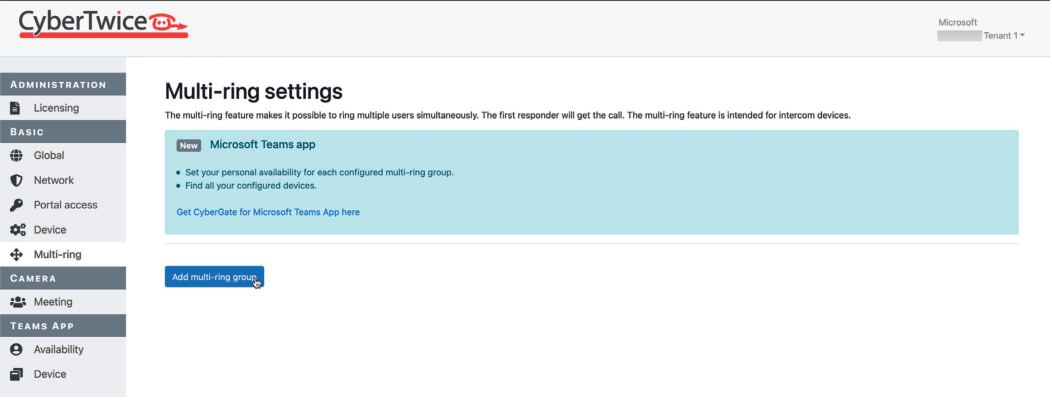Select Multi-ring in the sidebar
Viewport: 1052px width, 400px height.
(x=63, y=255)
